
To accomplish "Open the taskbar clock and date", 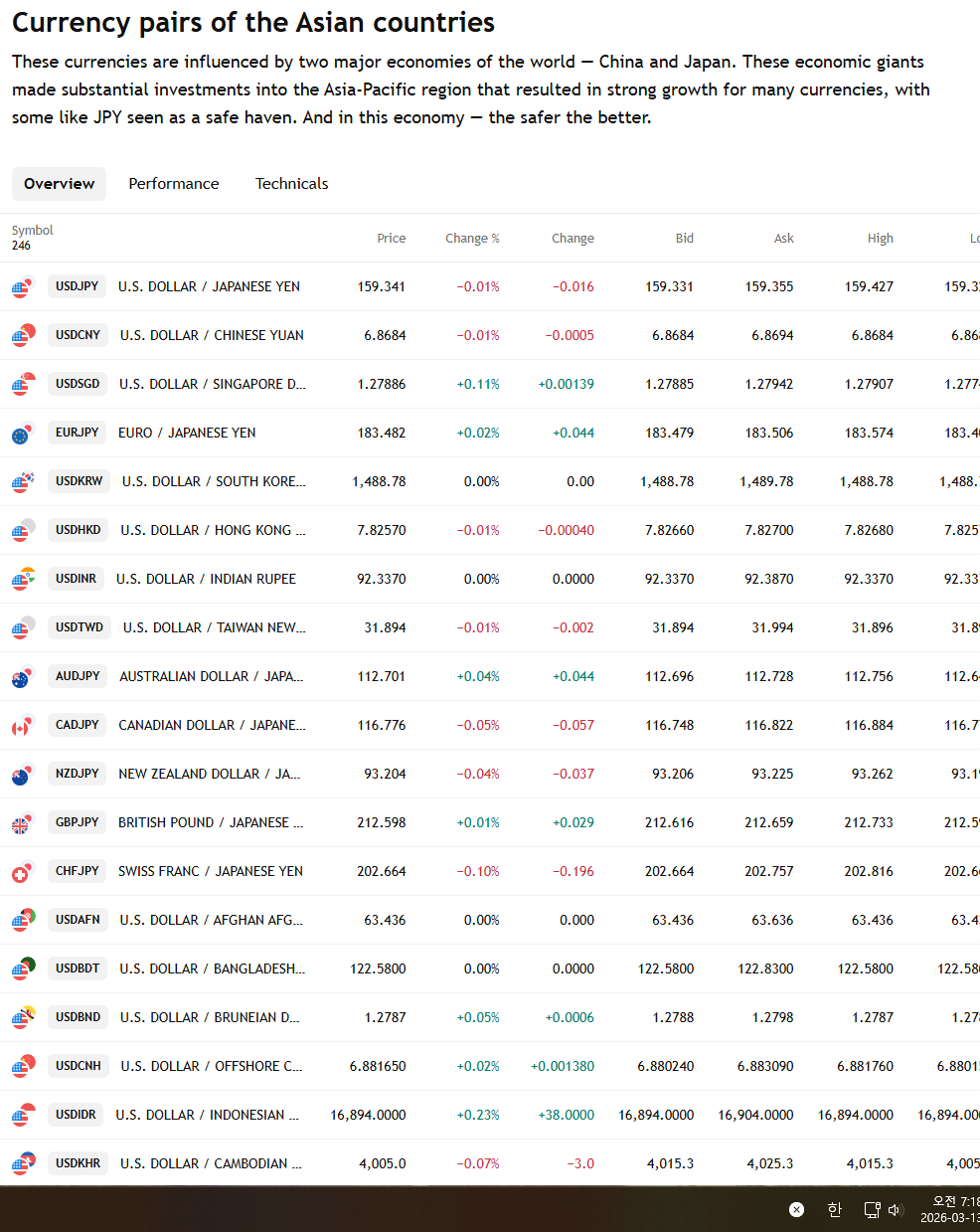I will coord(950,1209).
